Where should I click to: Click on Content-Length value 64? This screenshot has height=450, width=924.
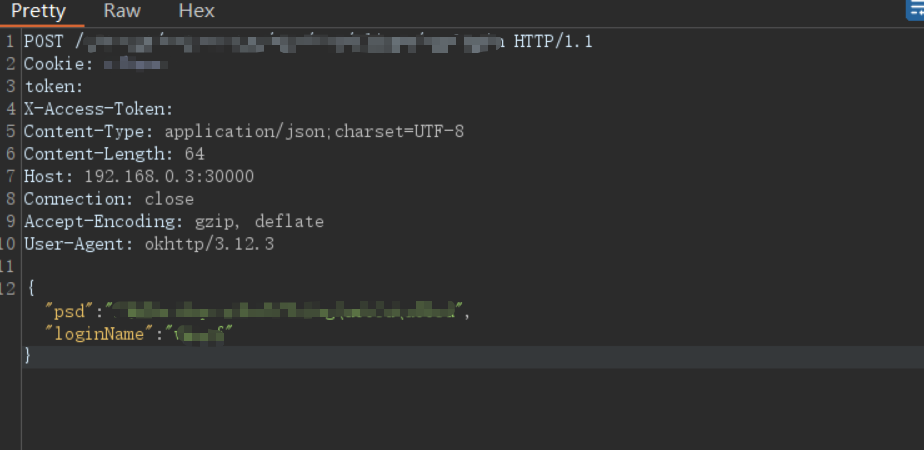(x=194, y=154)
